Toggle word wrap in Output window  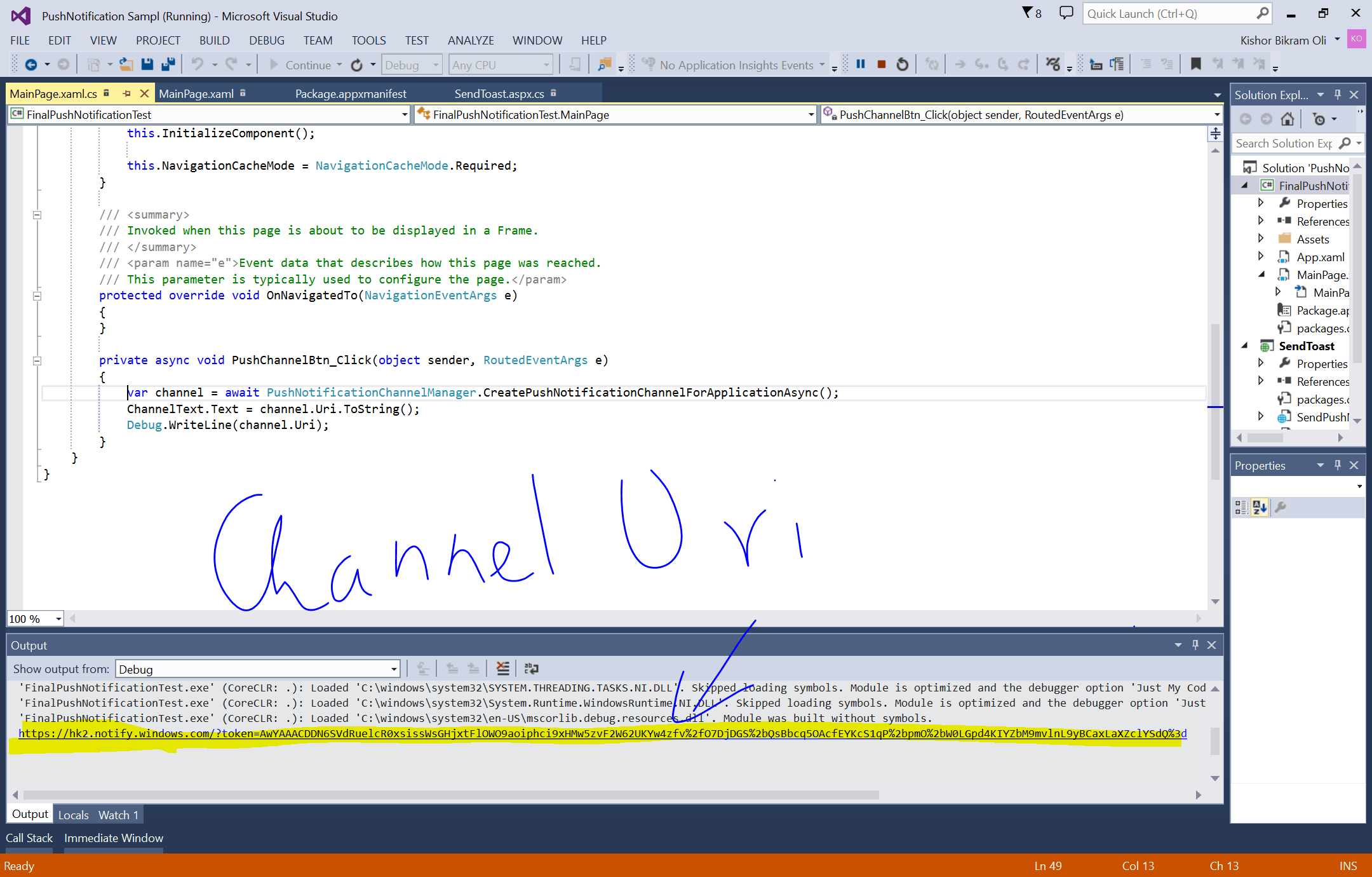coord(532,669)
